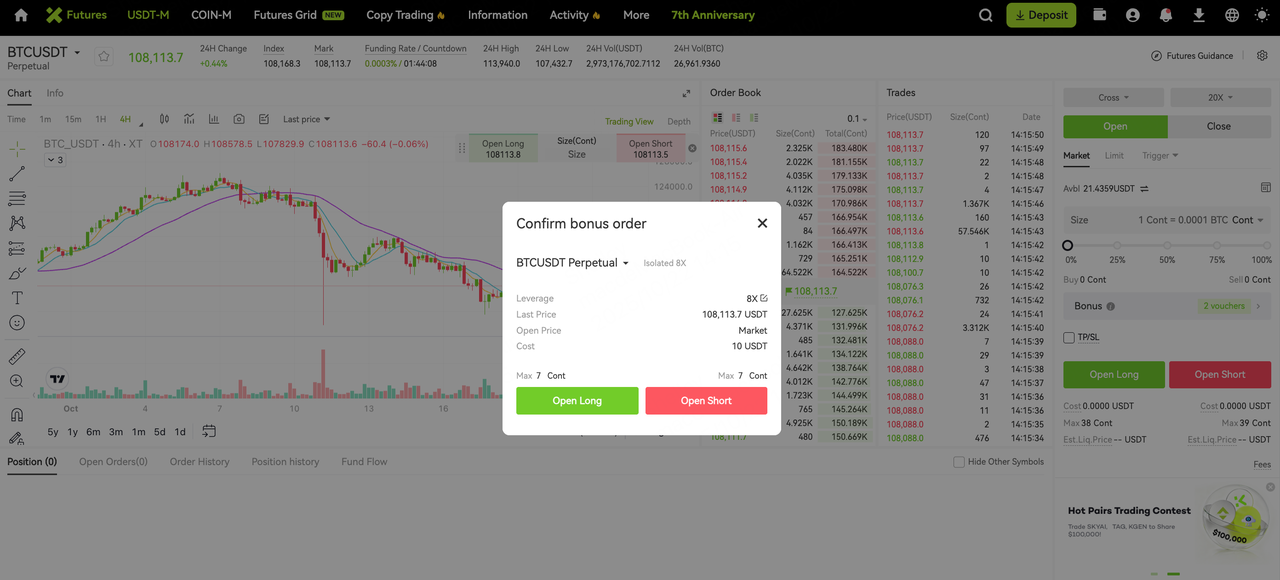Viewport: 1280px width, 580px height.
Task: Open the calculator icon beside Avbl
Action: [x=1265, y=188]
